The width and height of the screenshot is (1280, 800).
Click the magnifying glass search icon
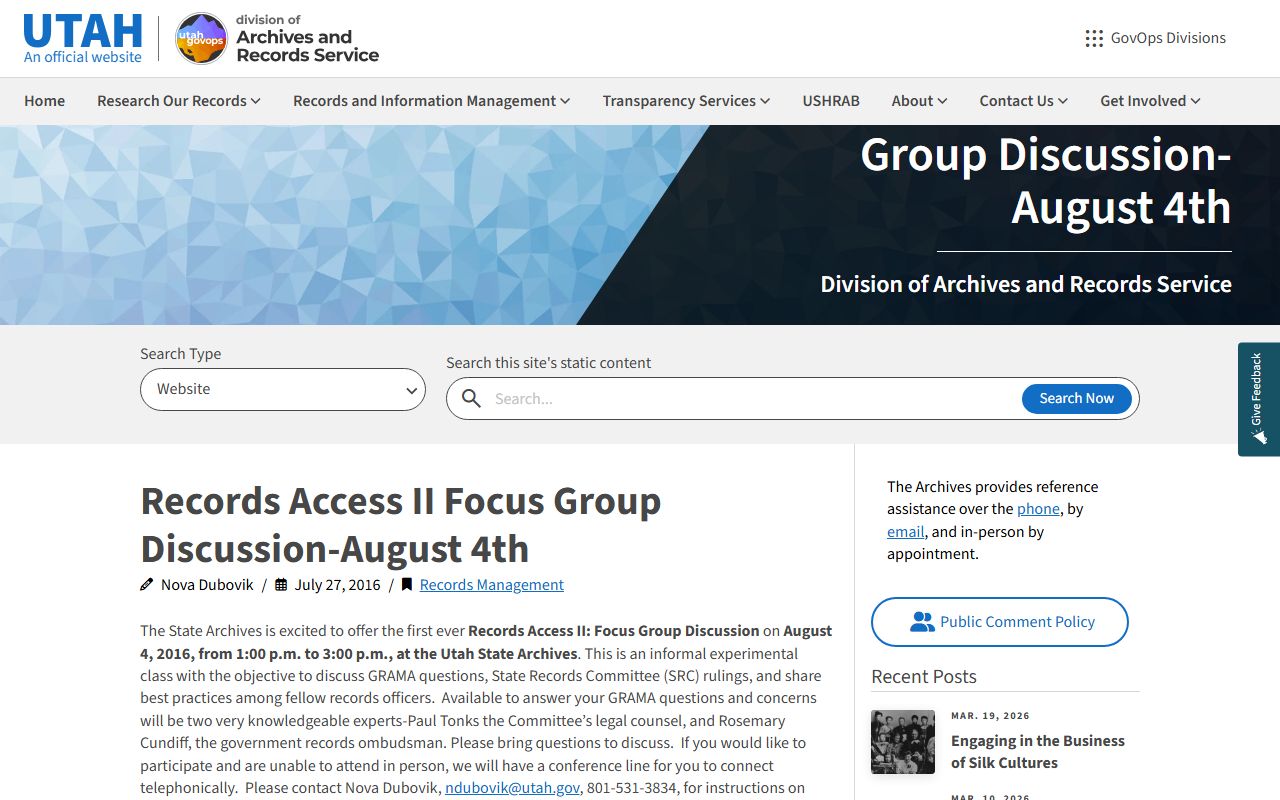tap(471, 398)
